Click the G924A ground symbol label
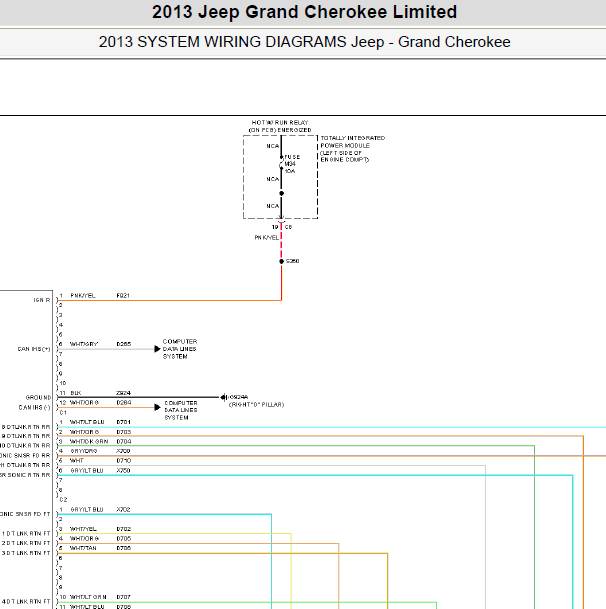The height and width of the screenshot is (609, 606). 239,397
